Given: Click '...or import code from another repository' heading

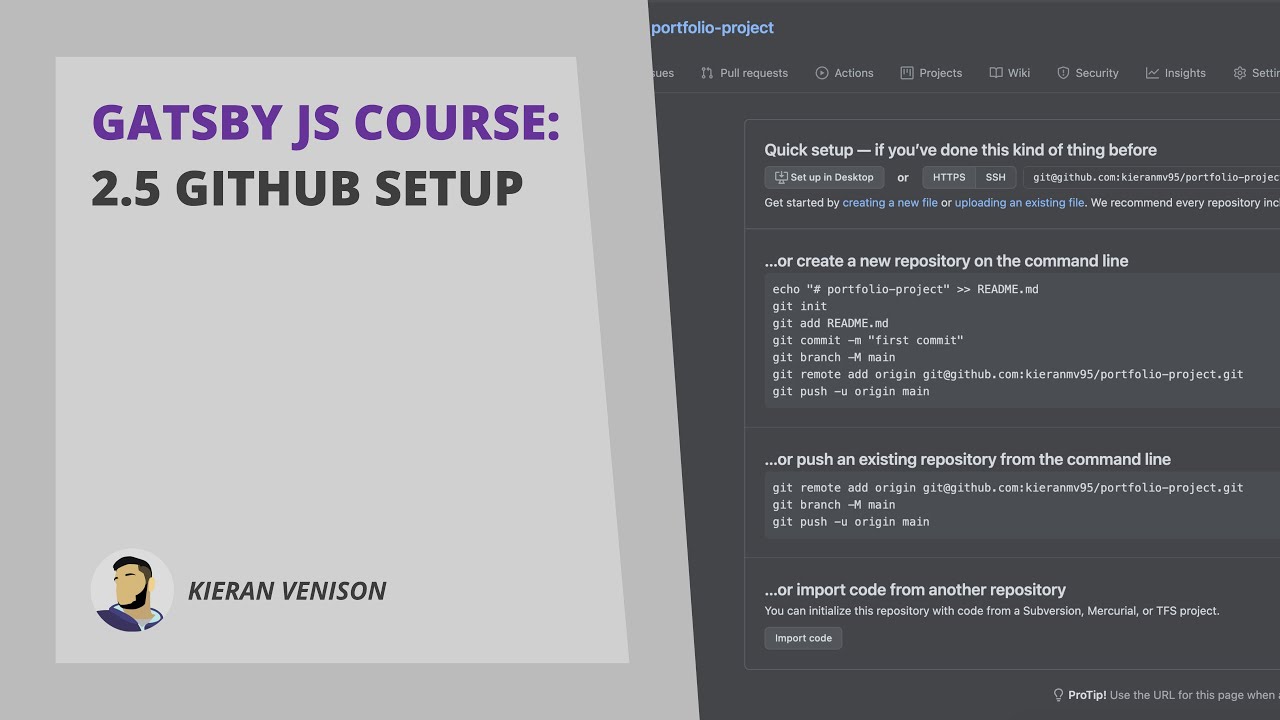Looking at the screenshot, I should point(915,590).
